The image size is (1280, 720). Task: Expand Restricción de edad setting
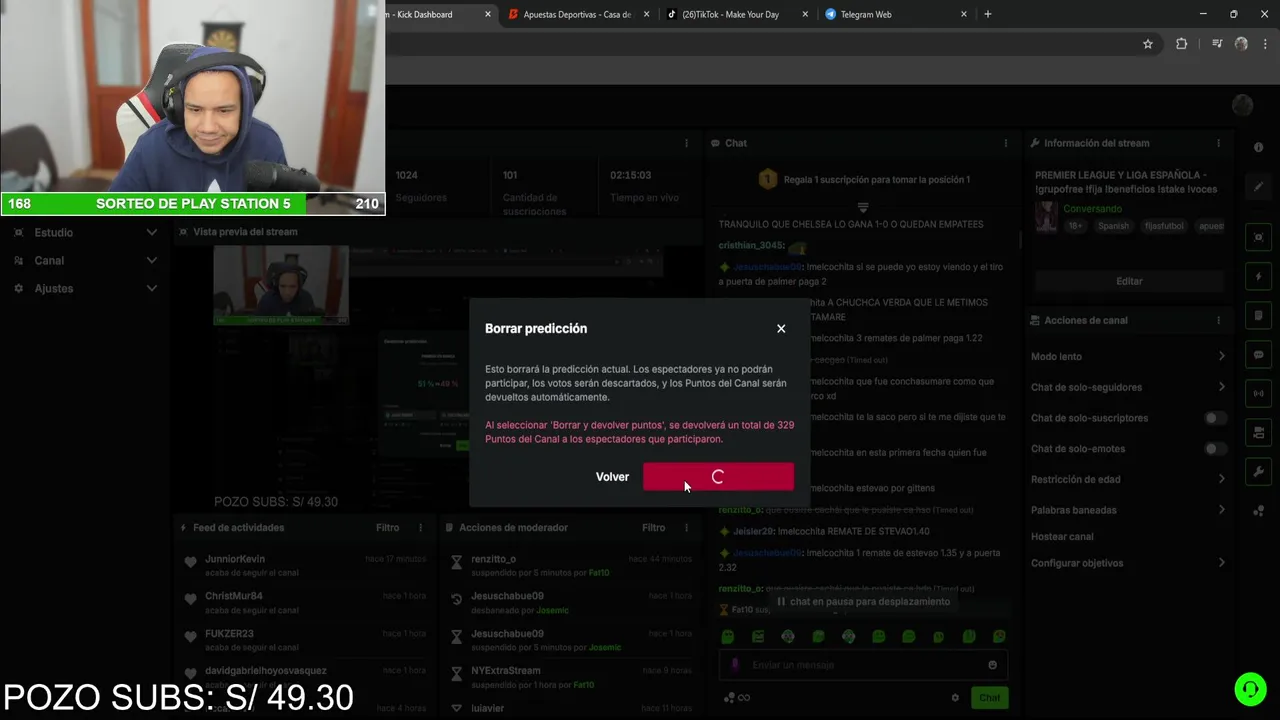click(1128, 479)
